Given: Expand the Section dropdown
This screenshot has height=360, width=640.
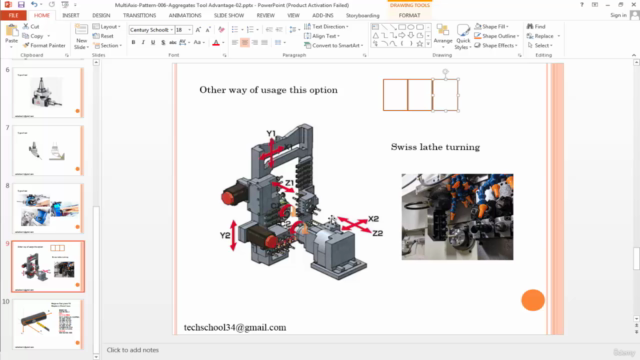Looking at the screenshot, I should (x=108, y=45).
